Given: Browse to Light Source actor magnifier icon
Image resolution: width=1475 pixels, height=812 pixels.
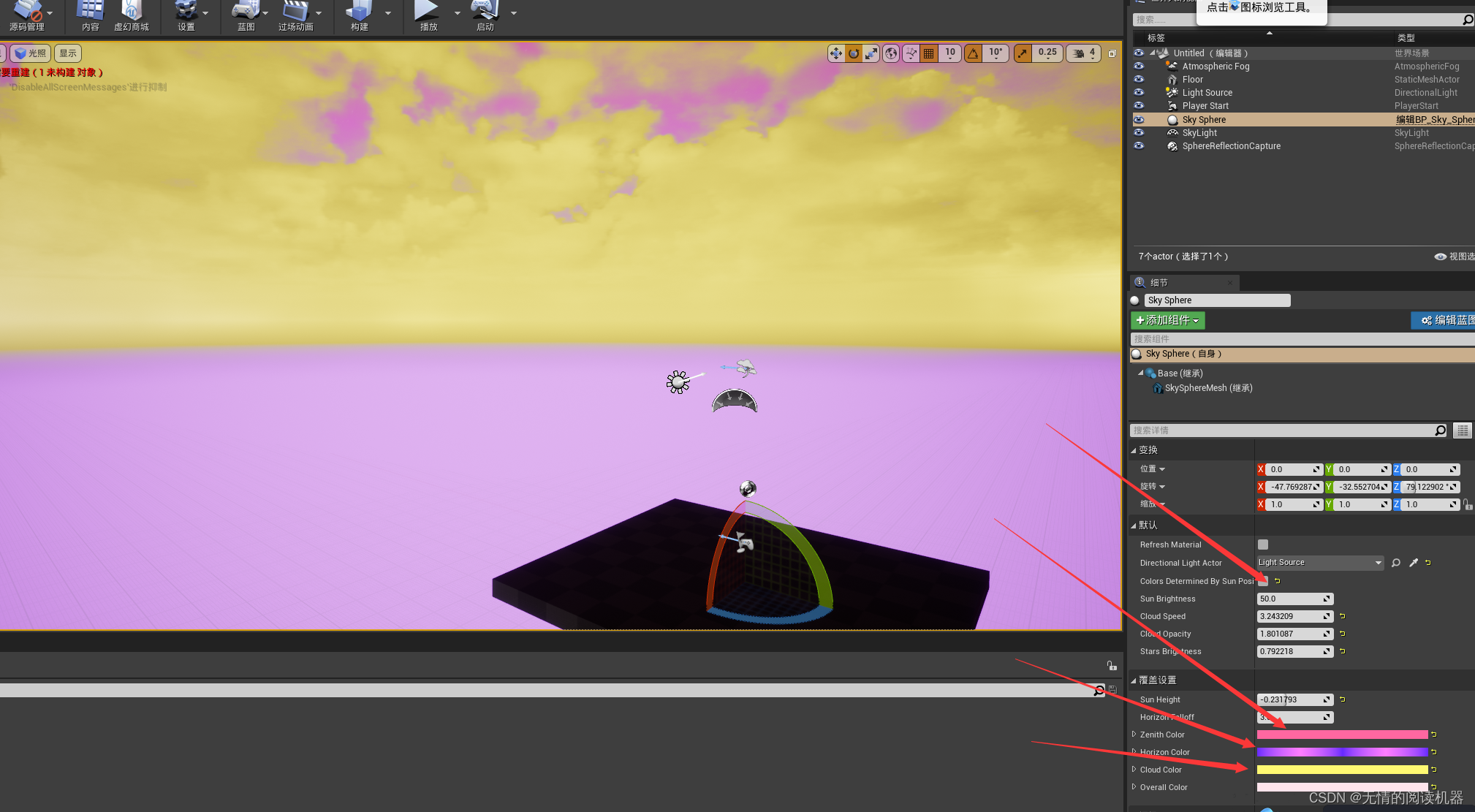Looking at the screenshot, I should tap(1396, 563).
